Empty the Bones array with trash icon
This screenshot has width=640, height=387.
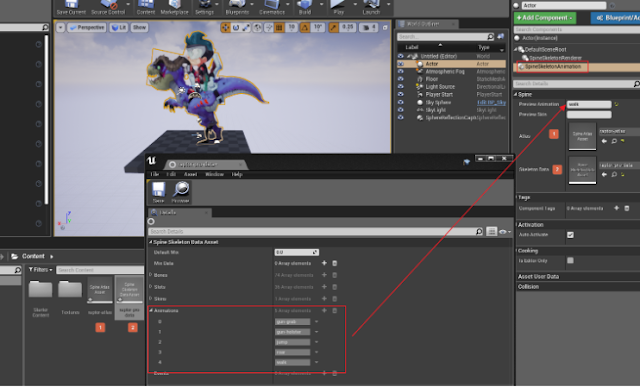(x=334, y=275)
